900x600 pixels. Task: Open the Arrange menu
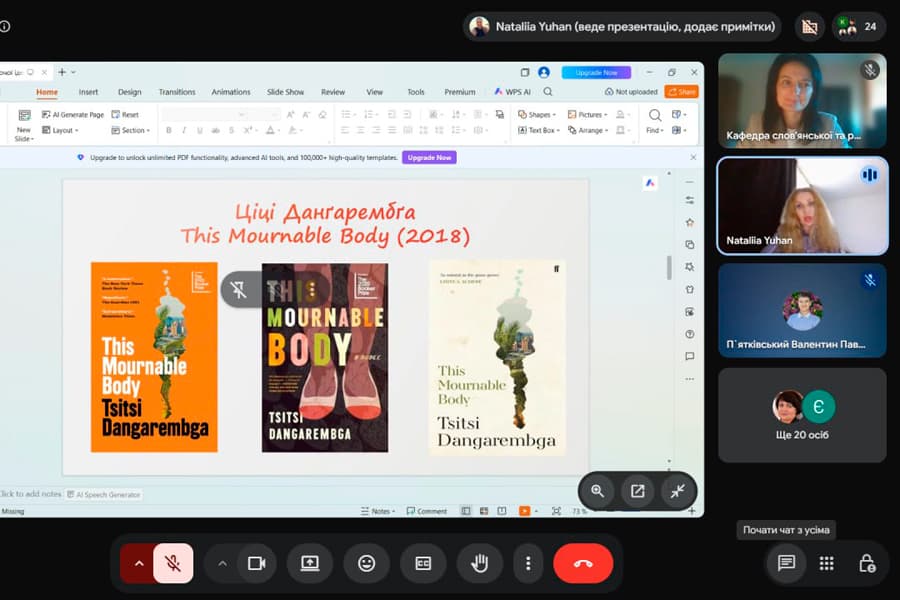(x=588, y=130)
